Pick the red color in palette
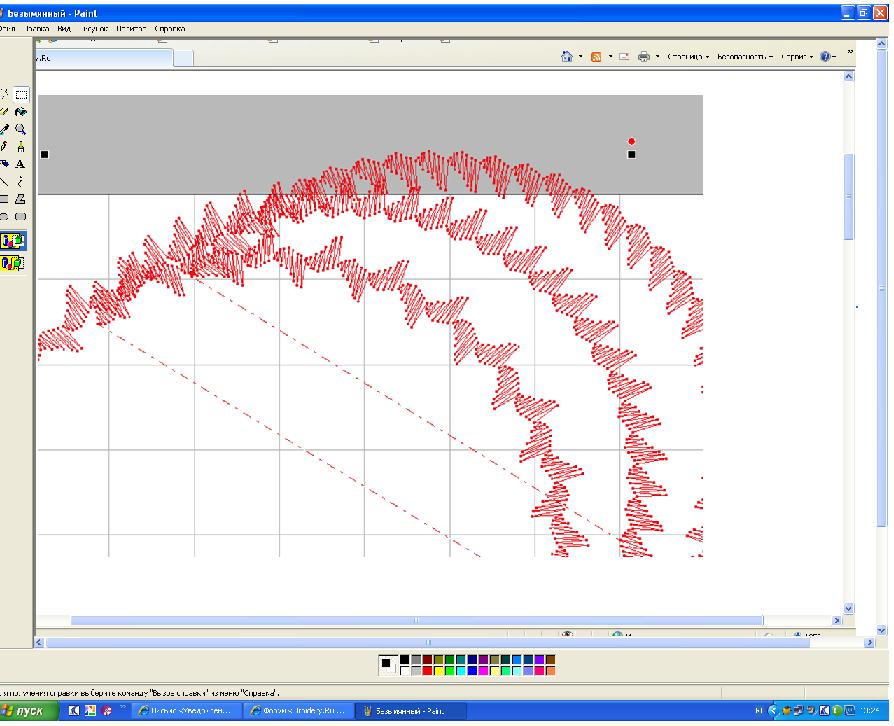The width and height of the screenshot is (894, 726). pyautogui.click(x=428, y=671)
